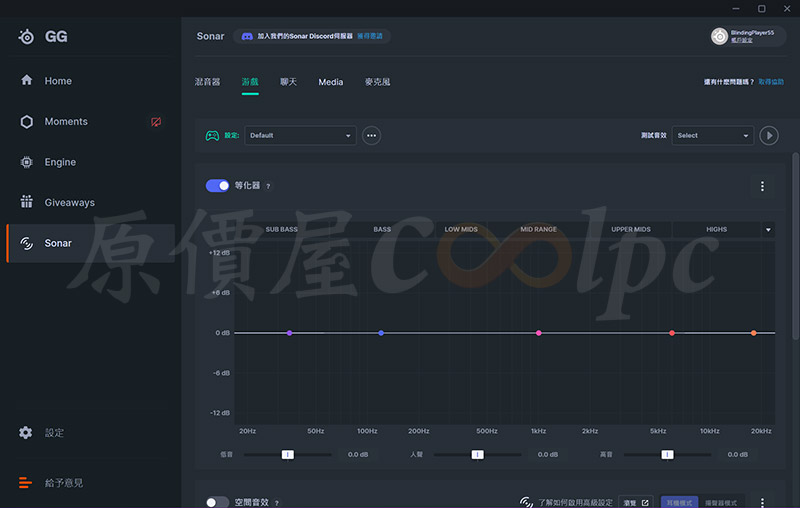The width and height of the screenshot is (800, 508).
Task: Select the orange highs EQ point
Action: pos(754,333)
